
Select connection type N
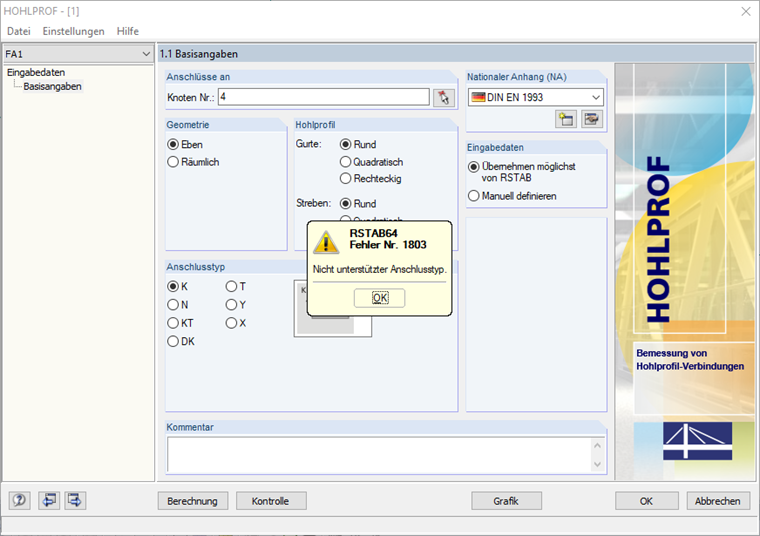[177, 305]
